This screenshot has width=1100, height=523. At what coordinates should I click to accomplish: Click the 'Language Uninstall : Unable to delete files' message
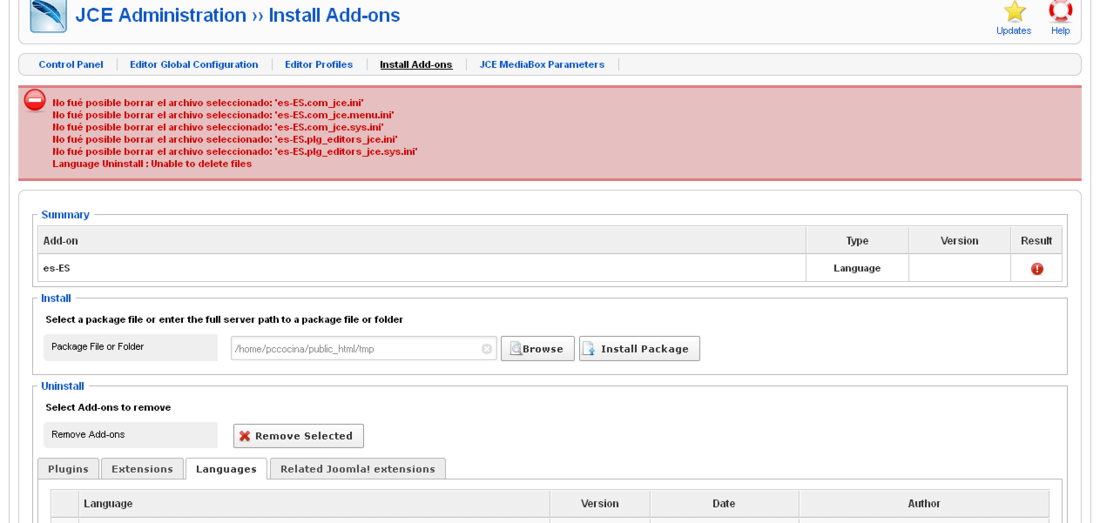pyautogui.click(x=152, y=164)
